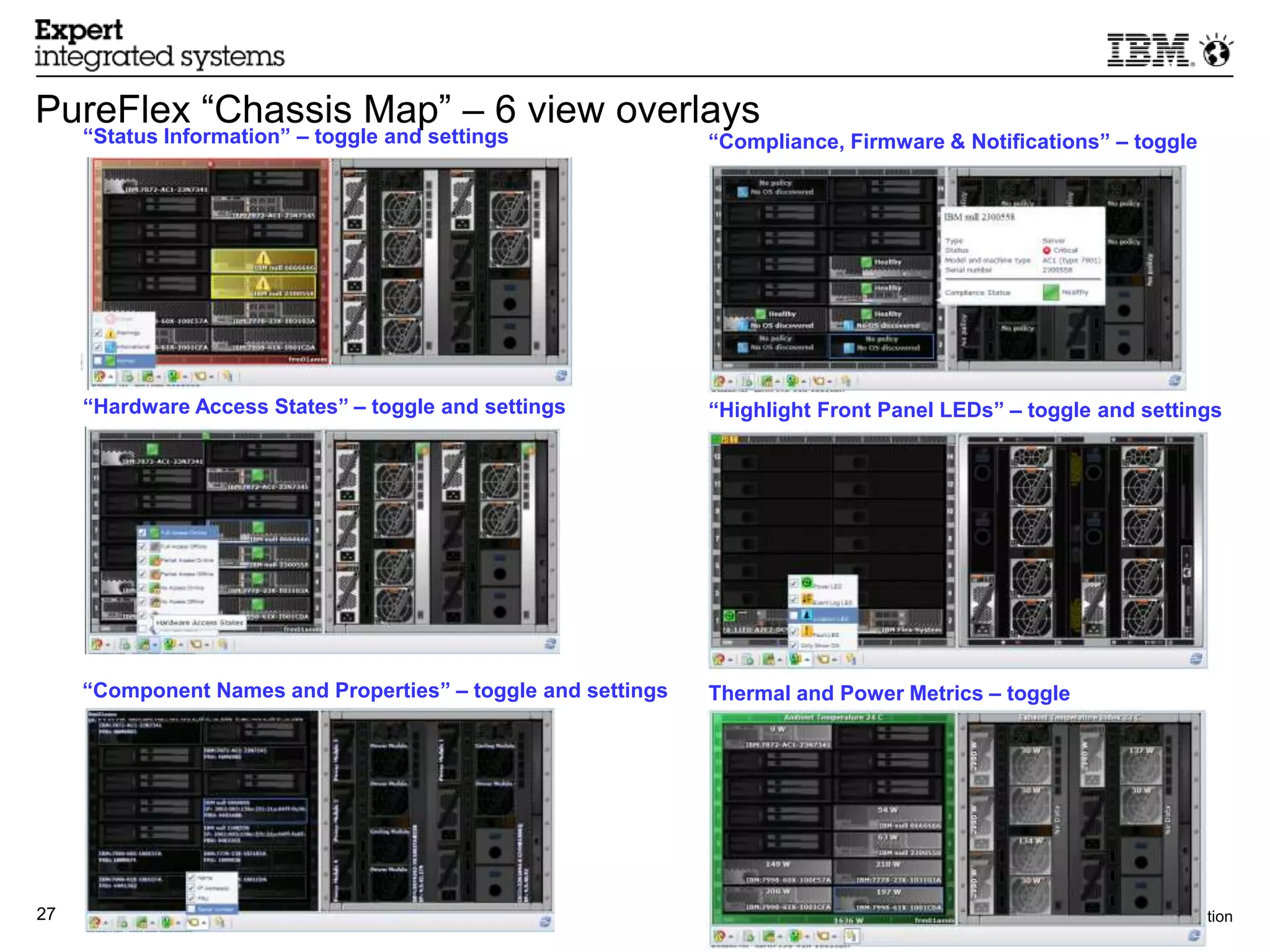
Task: Open status settings dropdown arrow in Status panel
Action: (x=110, y=377)
